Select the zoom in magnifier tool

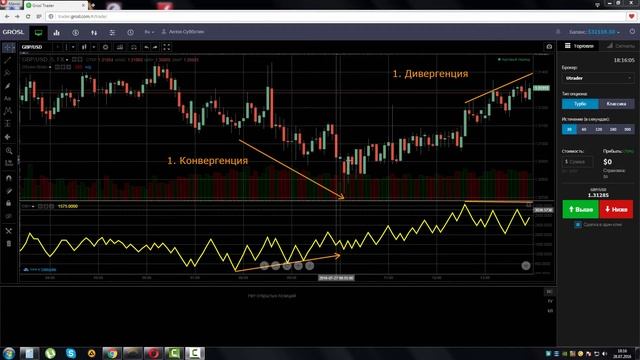[x=9, y=151]
